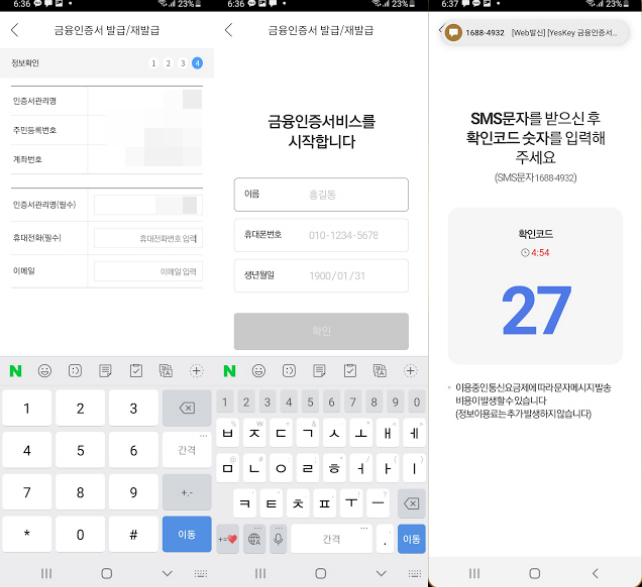Focus 인증서관리명(필수) input field
The width and height of the screenshot is (642, 587).
(148, 205)
